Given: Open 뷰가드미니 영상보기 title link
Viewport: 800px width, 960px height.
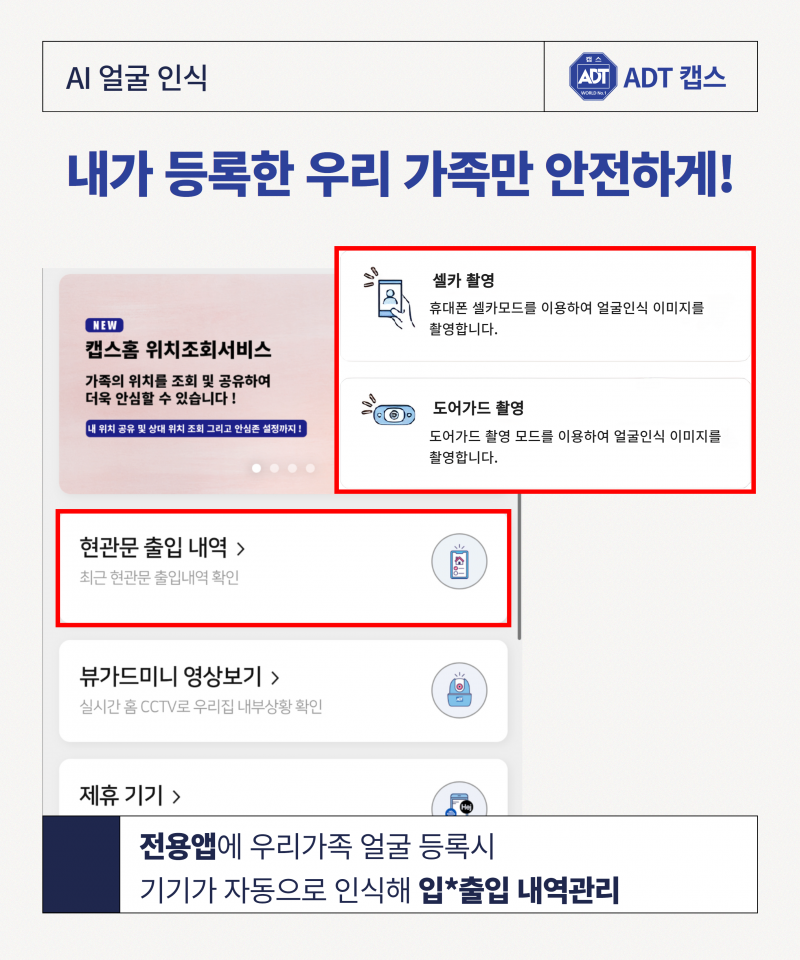Looking at the screenshot, I should click(171, 677).
